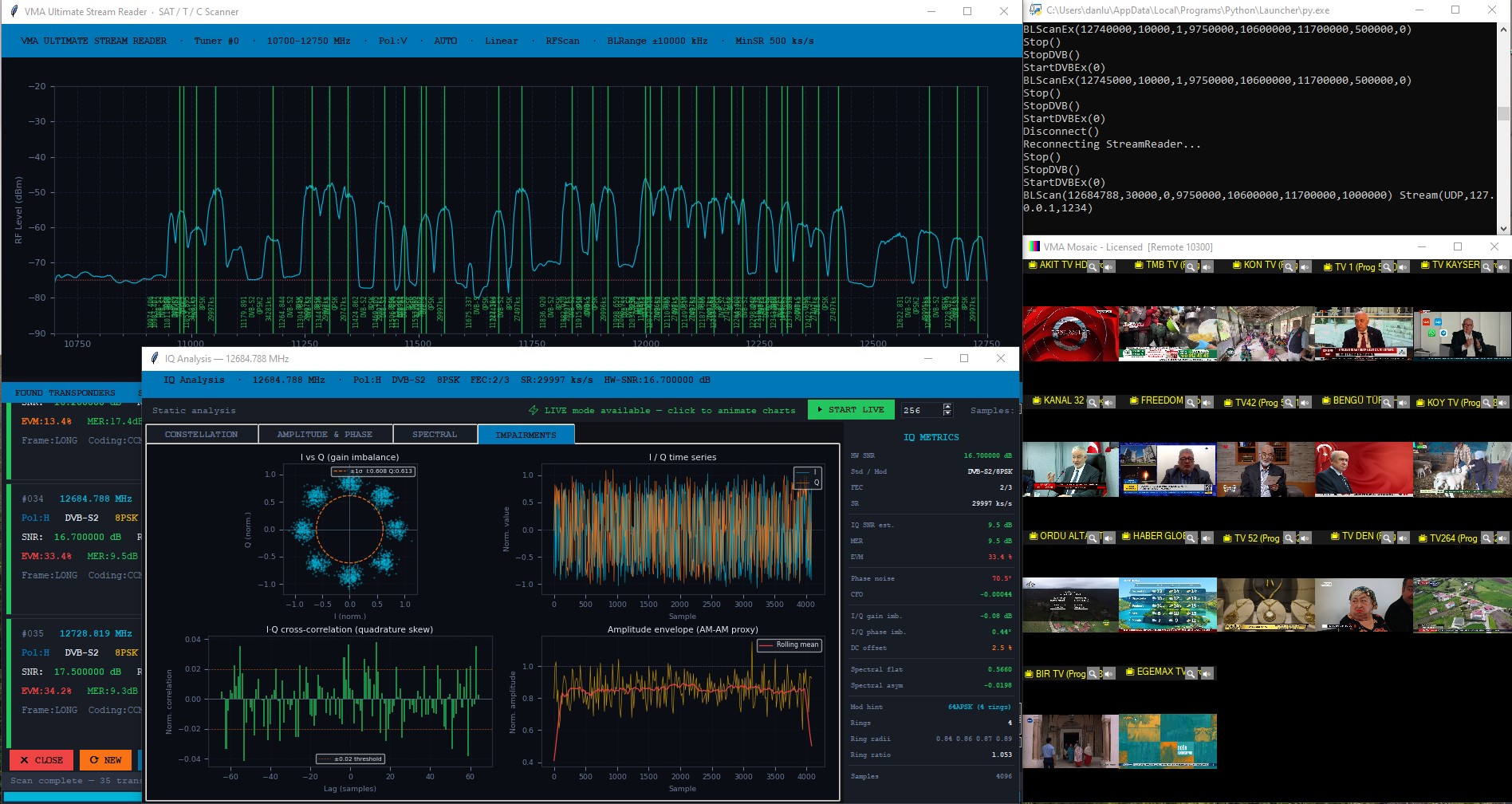
Task: Decrease sample count with down stepper arrow
Action: (x=947, y=413)
